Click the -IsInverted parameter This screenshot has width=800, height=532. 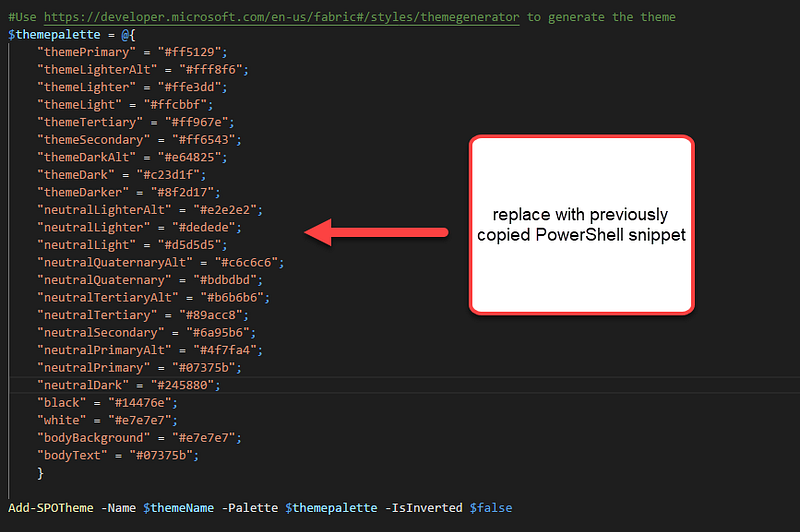pos(423,508)
